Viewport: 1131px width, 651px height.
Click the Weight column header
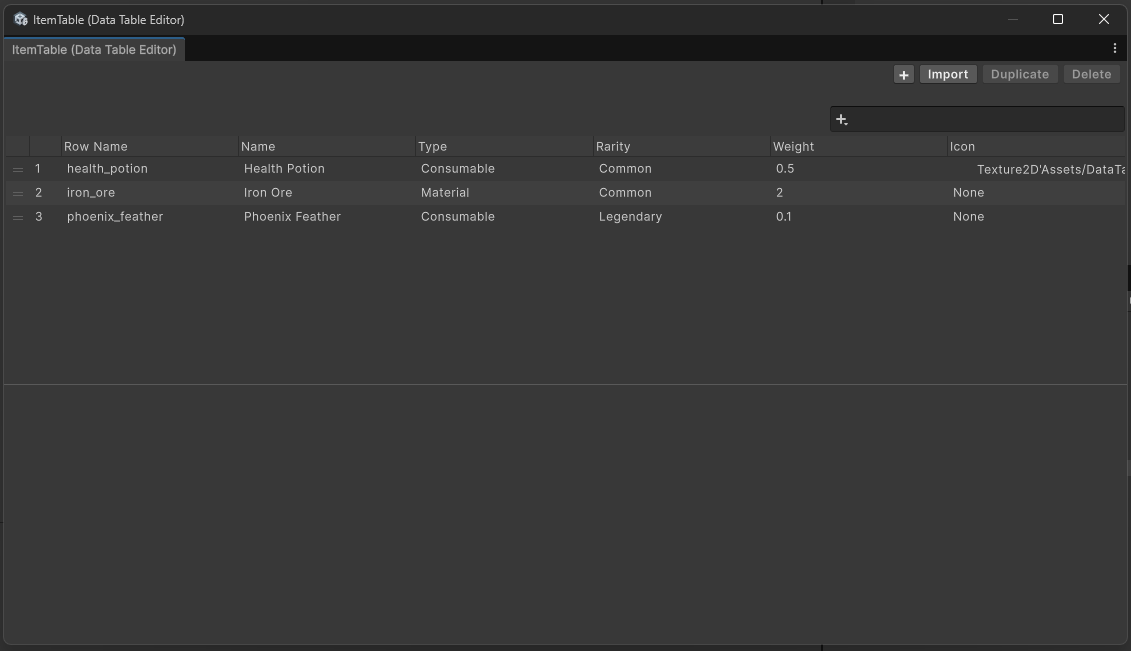click(x=793, y=146)
